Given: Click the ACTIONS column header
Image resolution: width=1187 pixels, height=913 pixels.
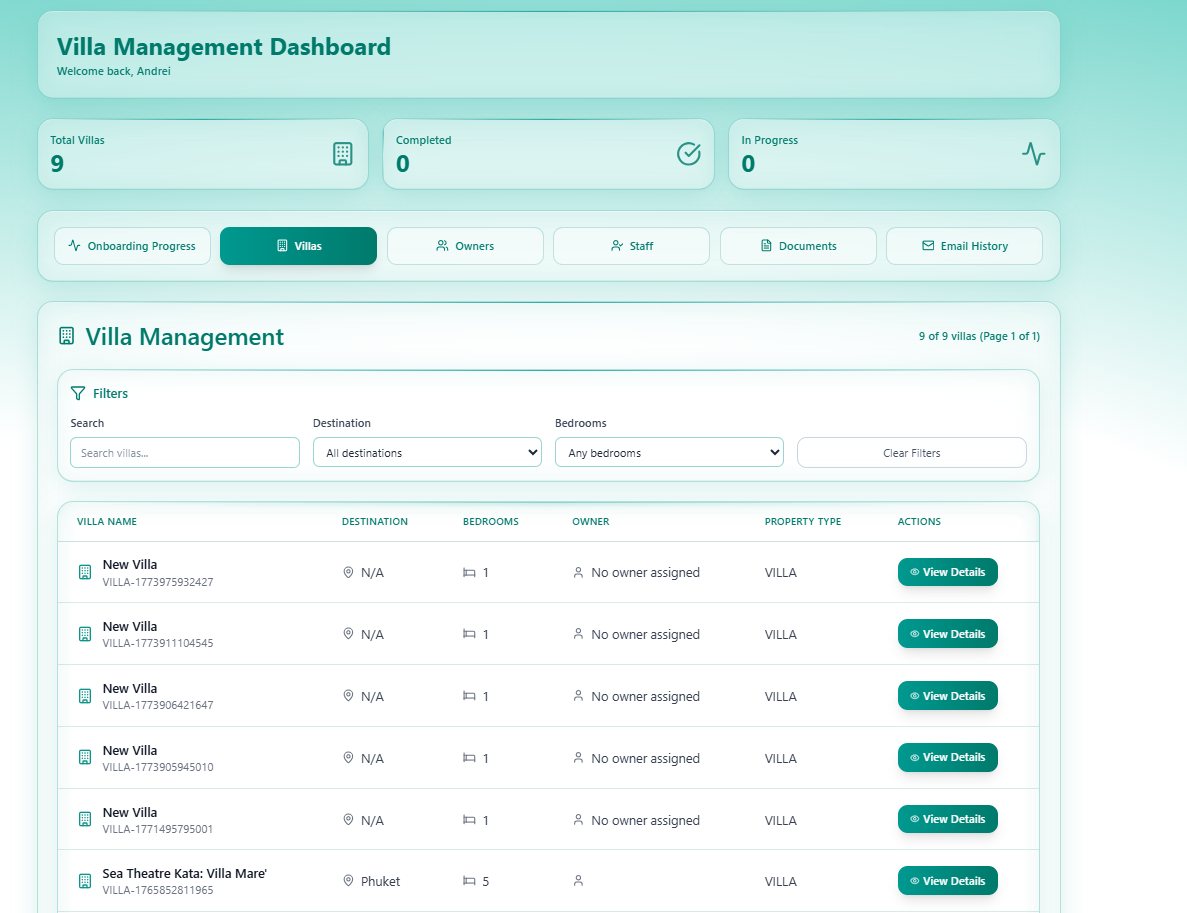Looking at the screenshot, I should (x=919, y=522).
